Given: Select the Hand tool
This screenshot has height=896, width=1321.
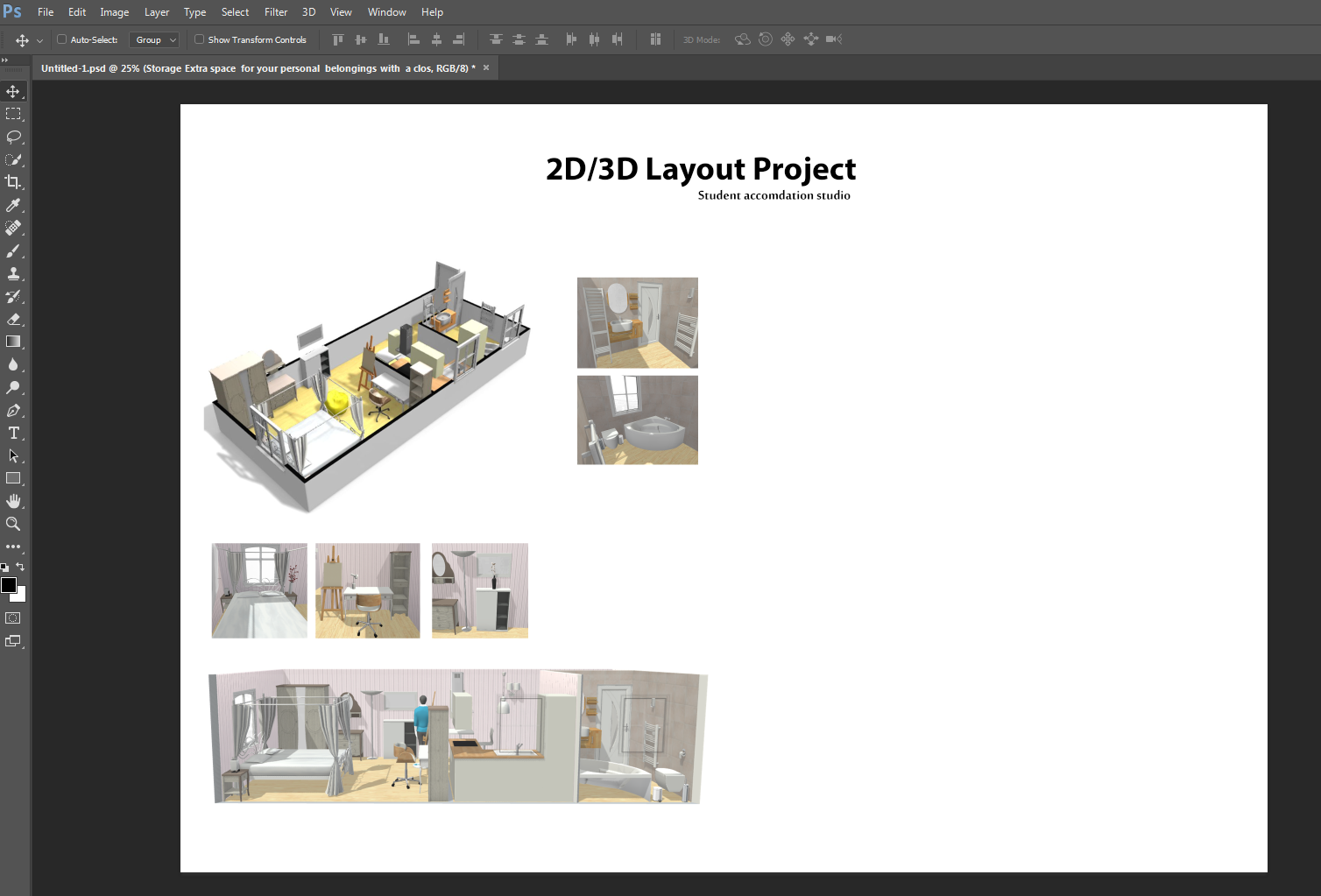Looking at the screenshot, I should pyautogui.click(x=13, y=501).
